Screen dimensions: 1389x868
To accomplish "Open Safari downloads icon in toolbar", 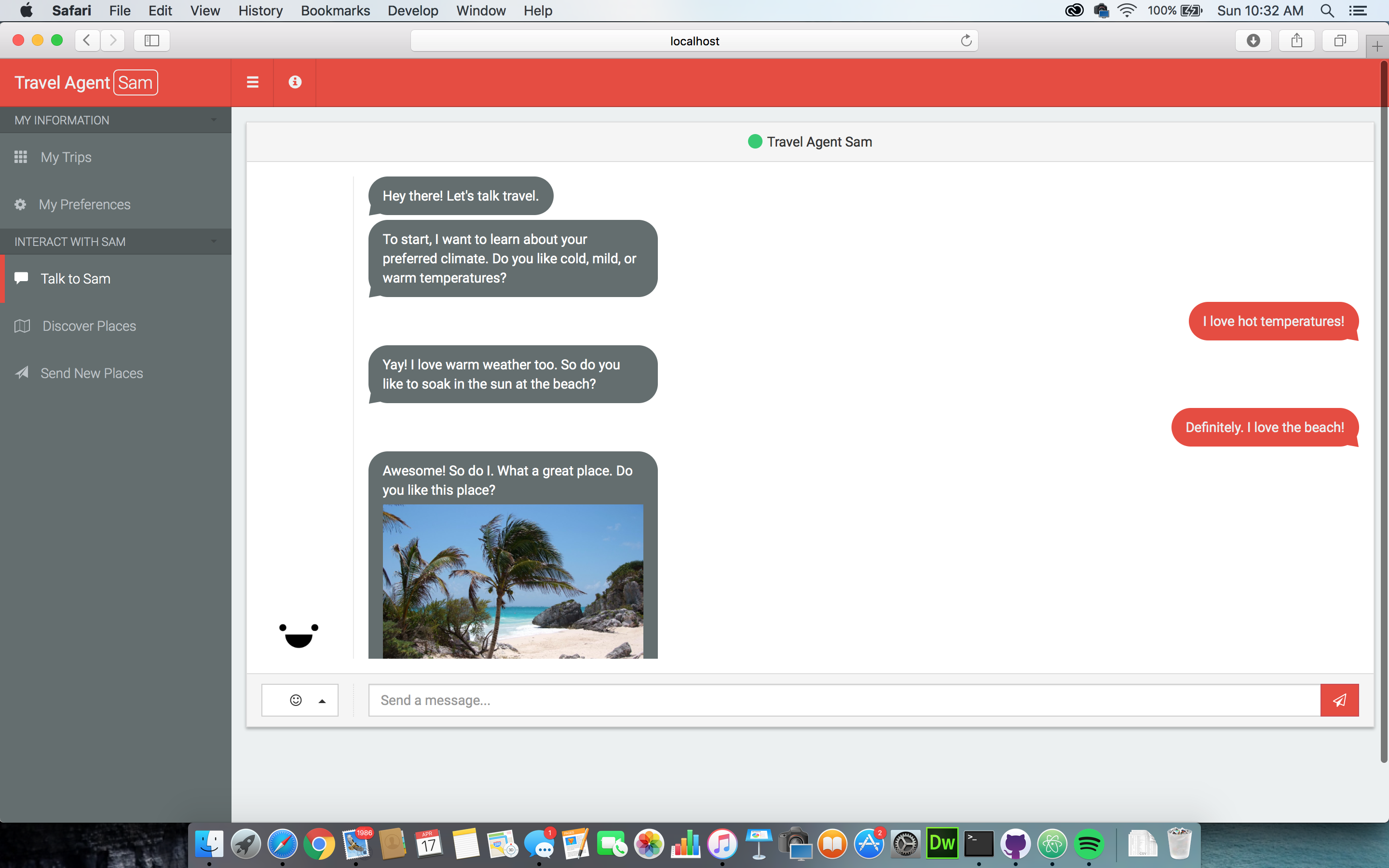I will point(1253,40).
